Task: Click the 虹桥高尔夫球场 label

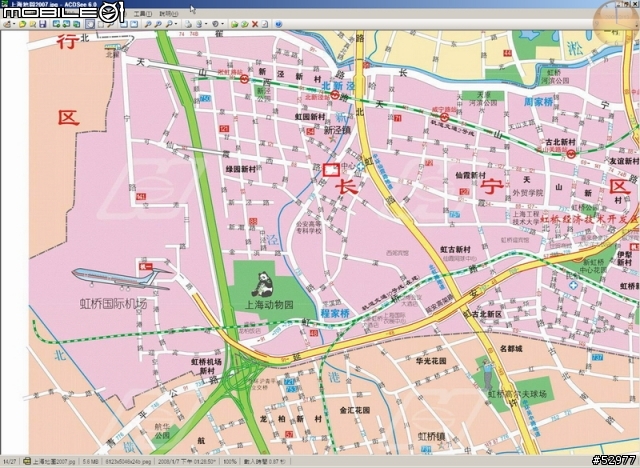Action: (517, 394)
